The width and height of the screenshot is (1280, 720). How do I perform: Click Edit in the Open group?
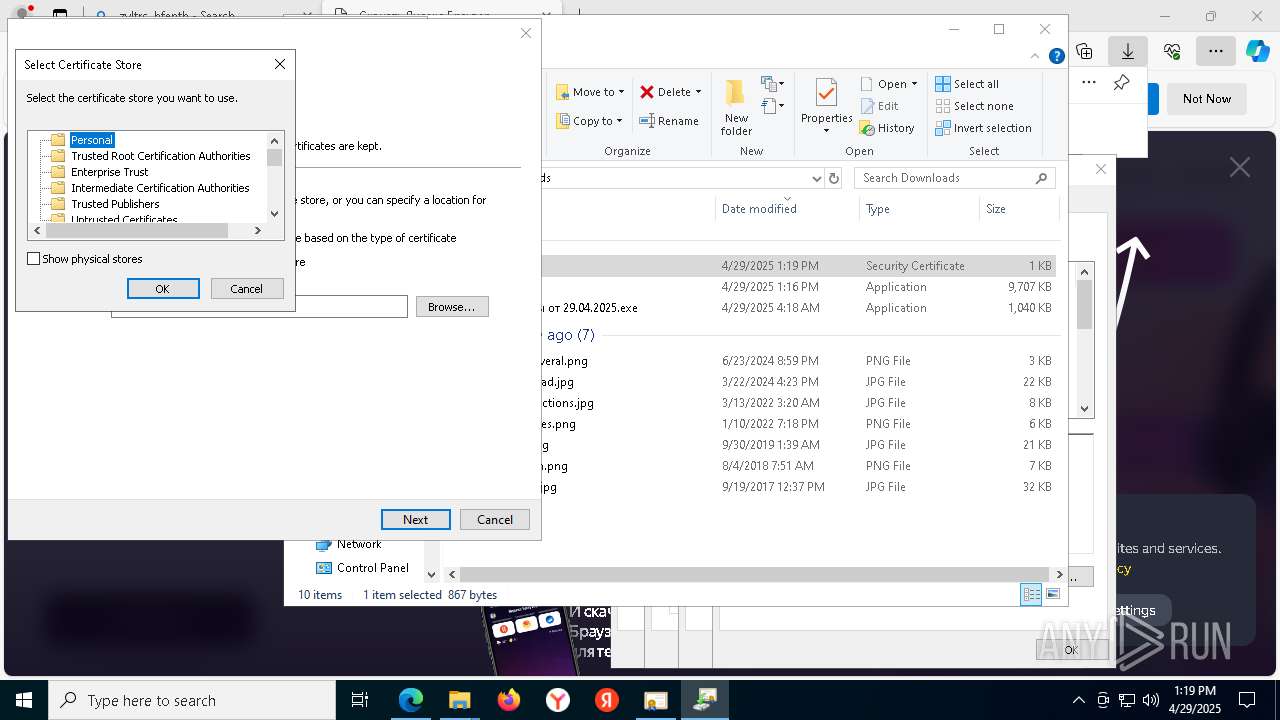point(880,106)
